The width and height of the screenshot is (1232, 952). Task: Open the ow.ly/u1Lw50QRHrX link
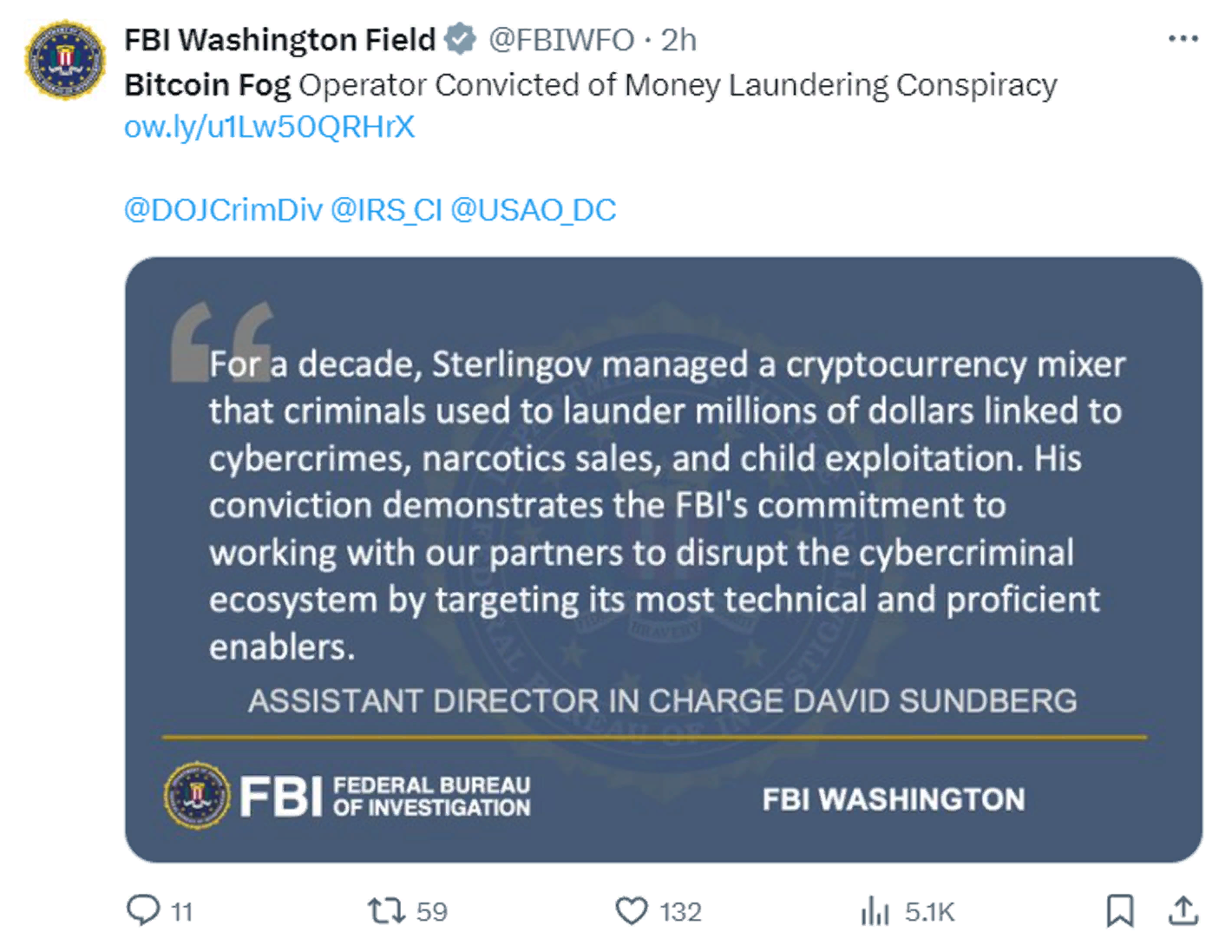pyautogui.click(x=269, y=127)
